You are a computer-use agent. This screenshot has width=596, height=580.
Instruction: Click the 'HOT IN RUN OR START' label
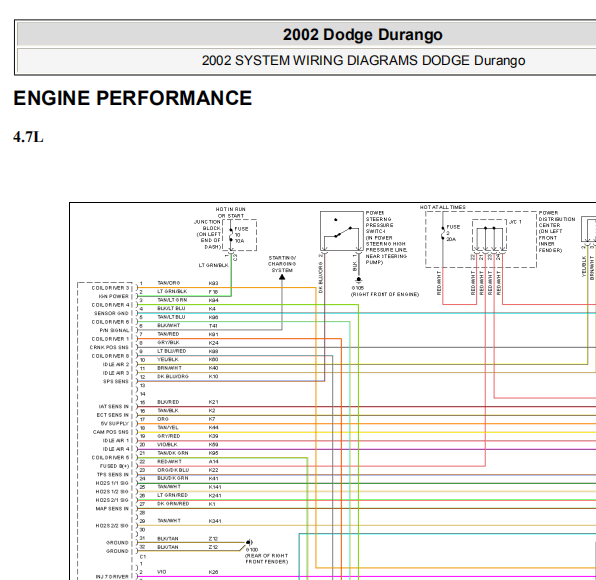[x=231, y=212]
